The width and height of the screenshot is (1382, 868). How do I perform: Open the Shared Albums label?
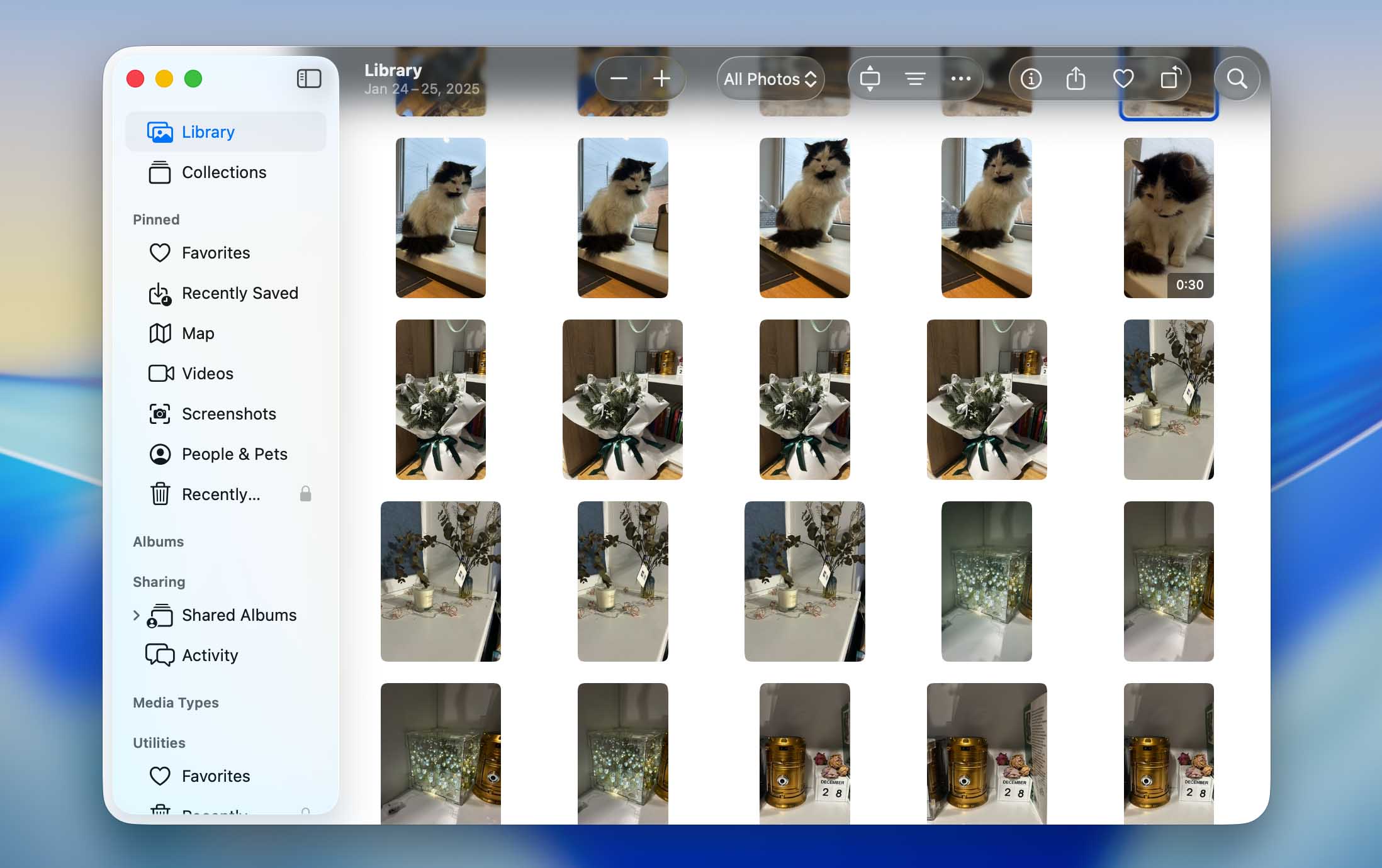point(239,615)
